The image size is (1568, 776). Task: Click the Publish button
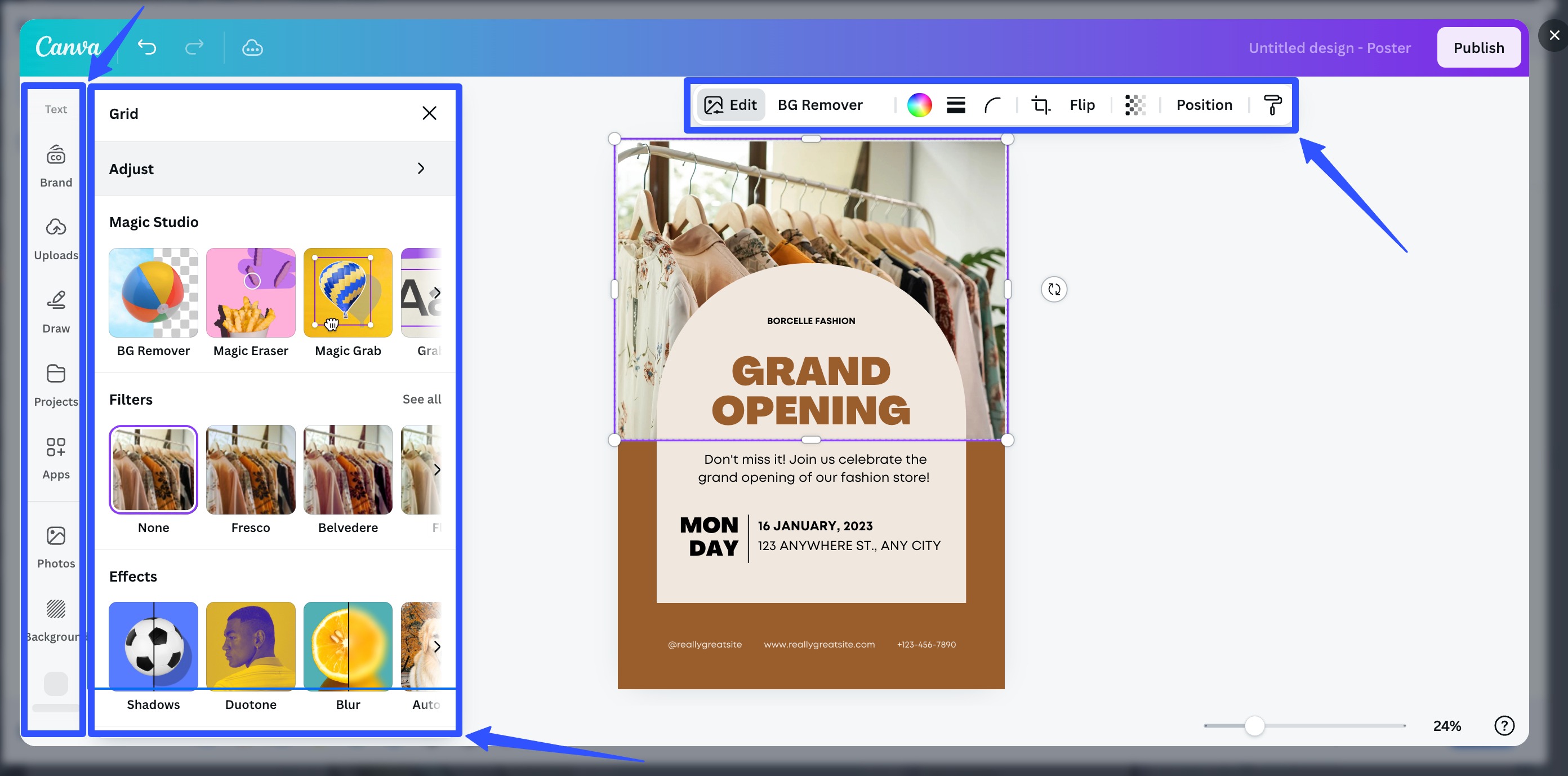(1479, 47)
